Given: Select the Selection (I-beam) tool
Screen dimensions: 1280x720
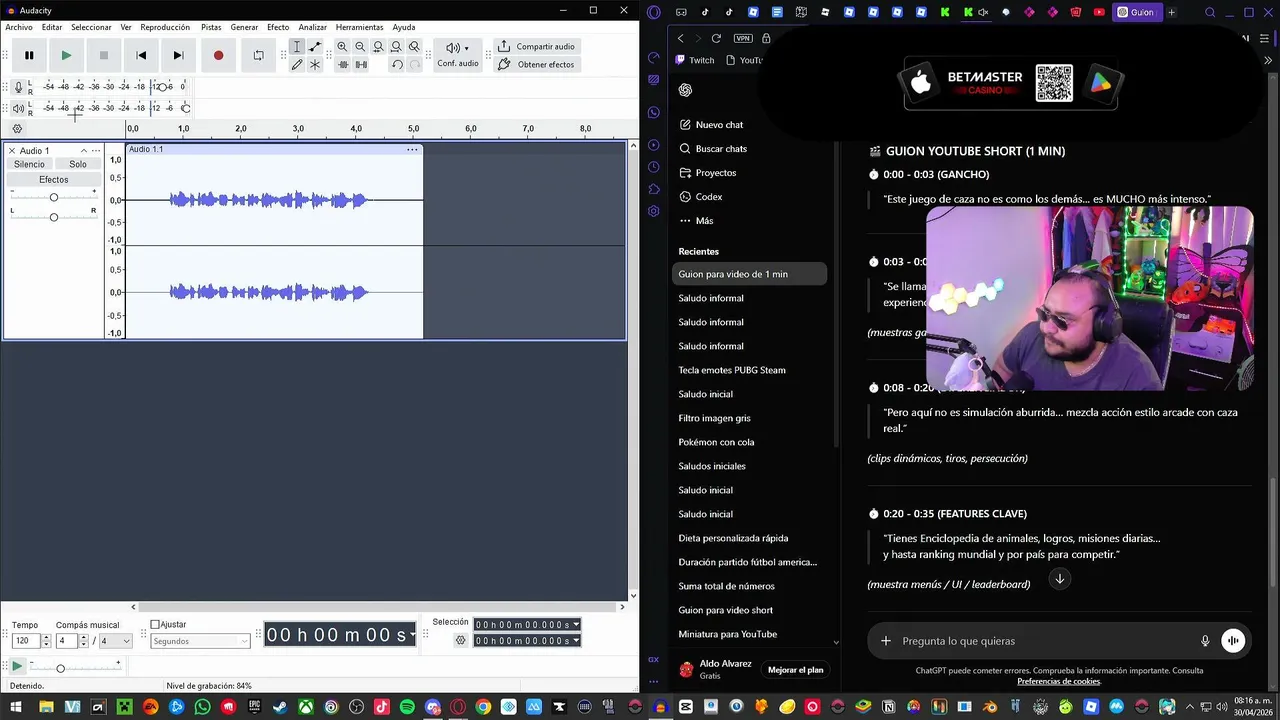Looking at the screenshot, I should [297, 47].
